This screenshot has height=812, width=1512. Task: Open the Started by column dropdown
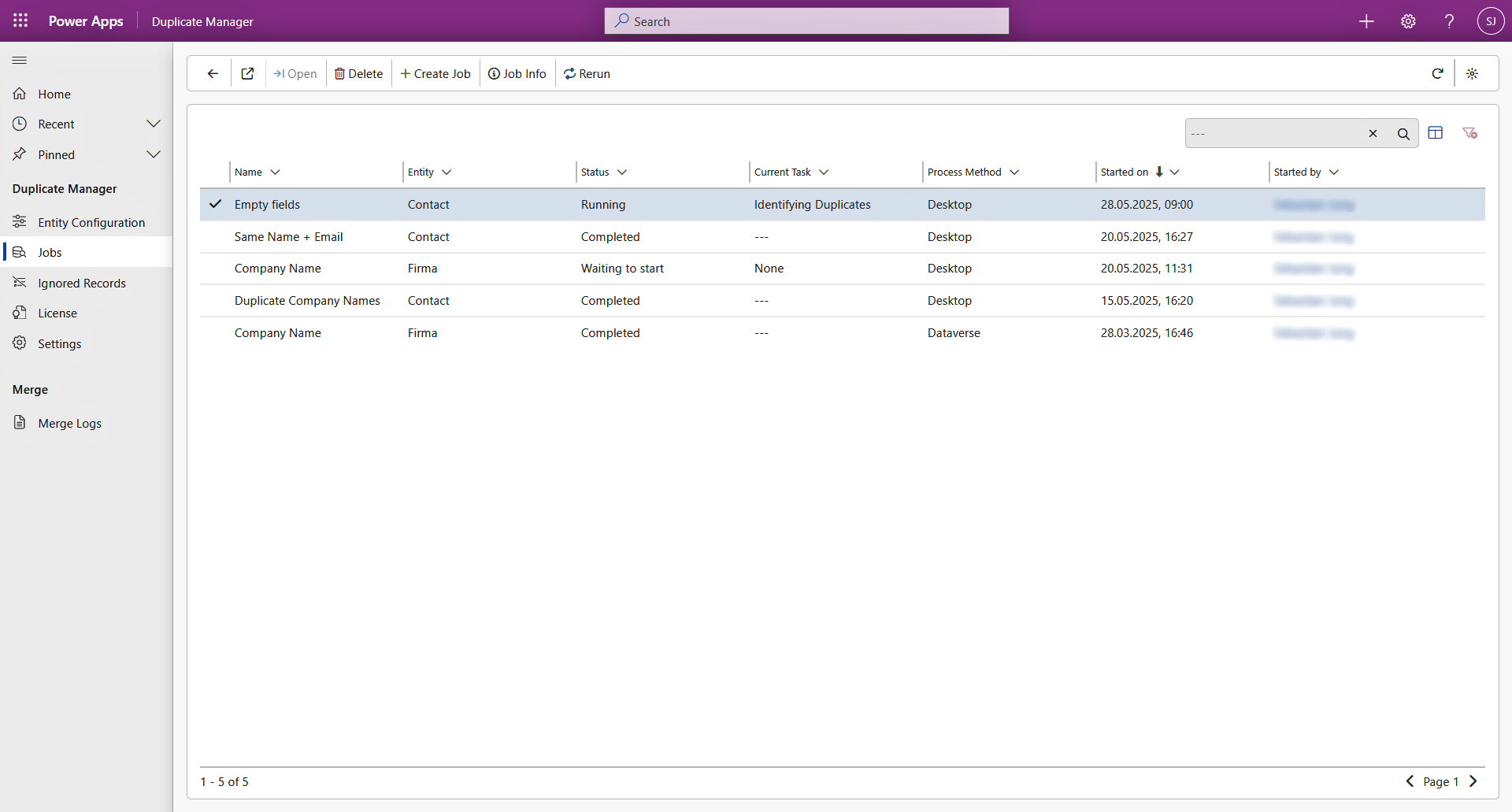tap(1334, 172)
